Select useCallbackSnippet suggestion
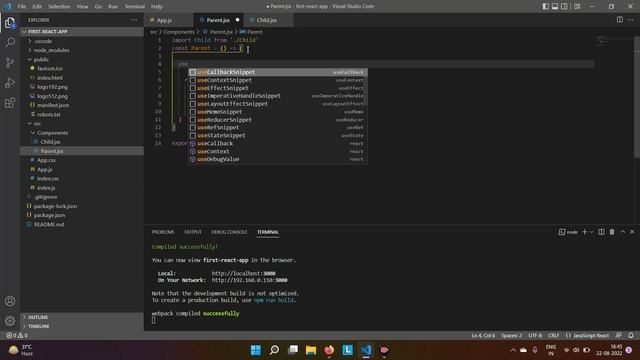Viewport: 640px width, 360px height. 278,72
